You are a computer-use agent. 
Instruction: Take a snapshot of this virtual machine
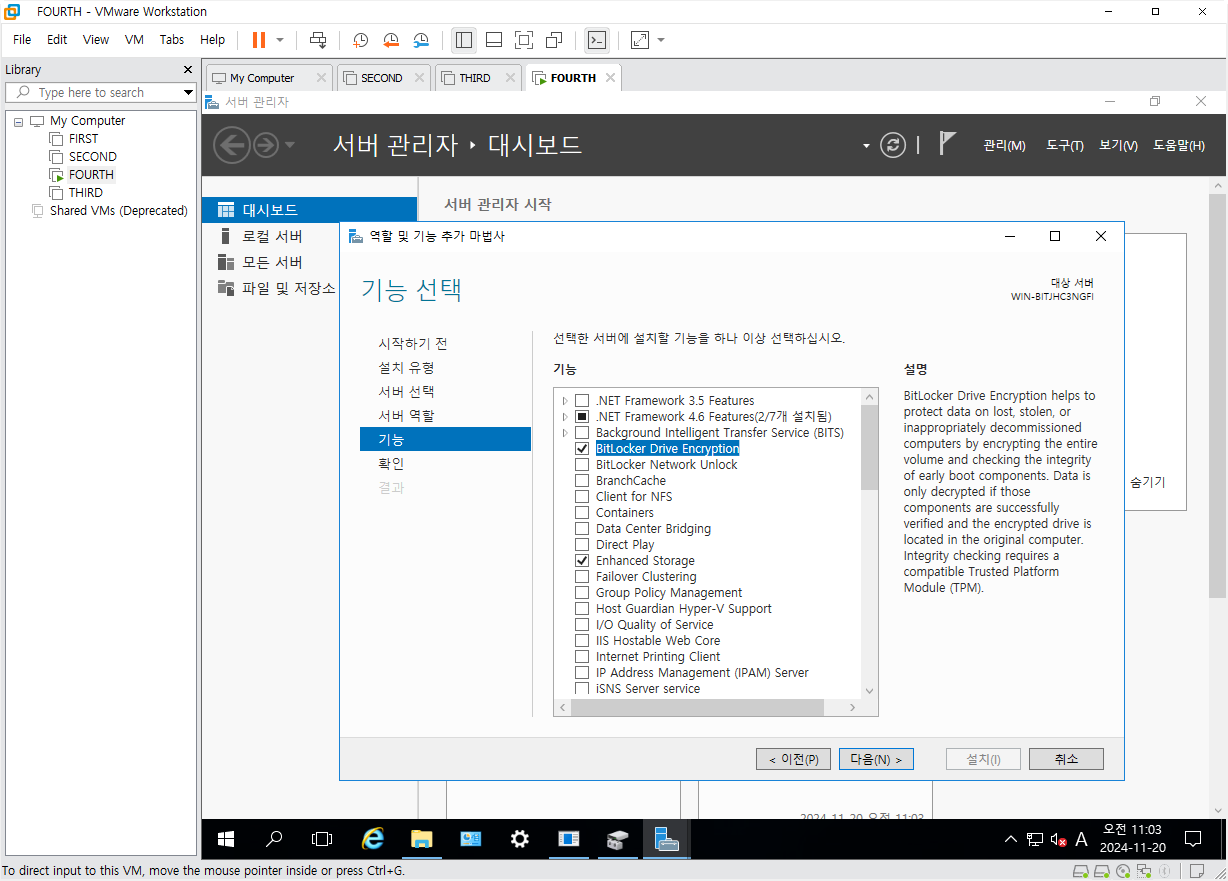(x=360, y=40)
